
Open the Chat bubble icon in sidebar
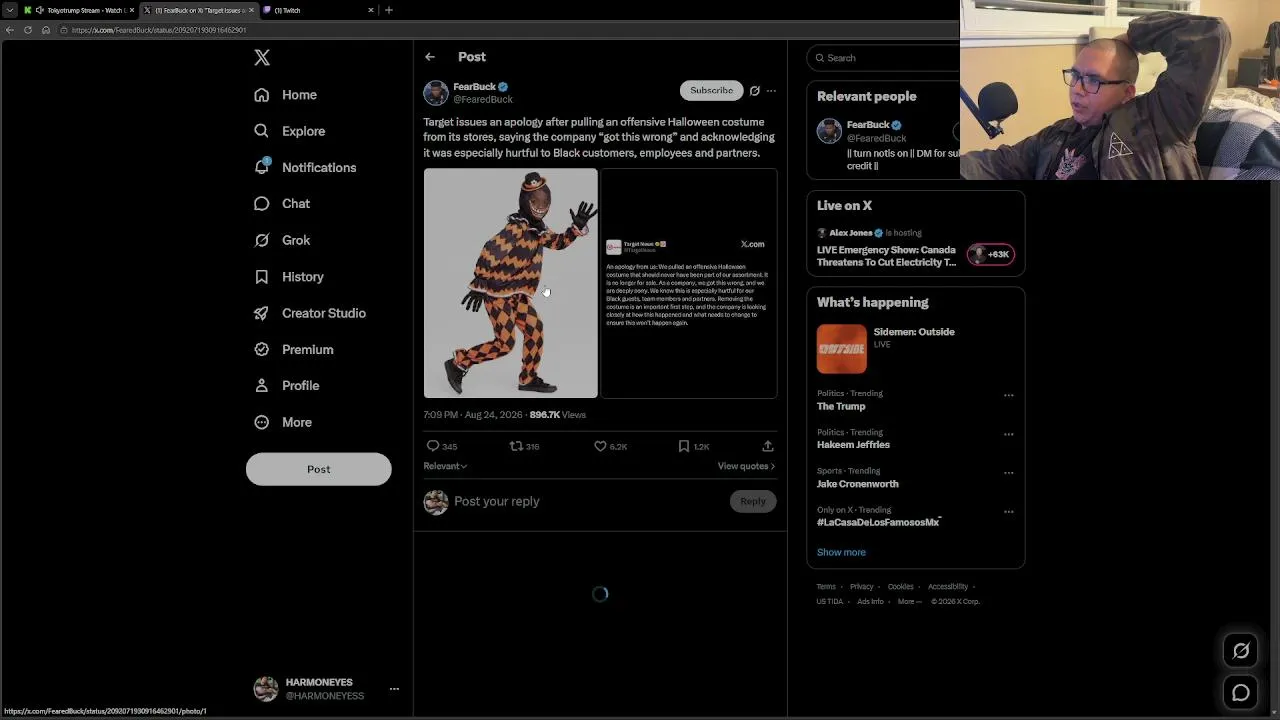[262, 204]
